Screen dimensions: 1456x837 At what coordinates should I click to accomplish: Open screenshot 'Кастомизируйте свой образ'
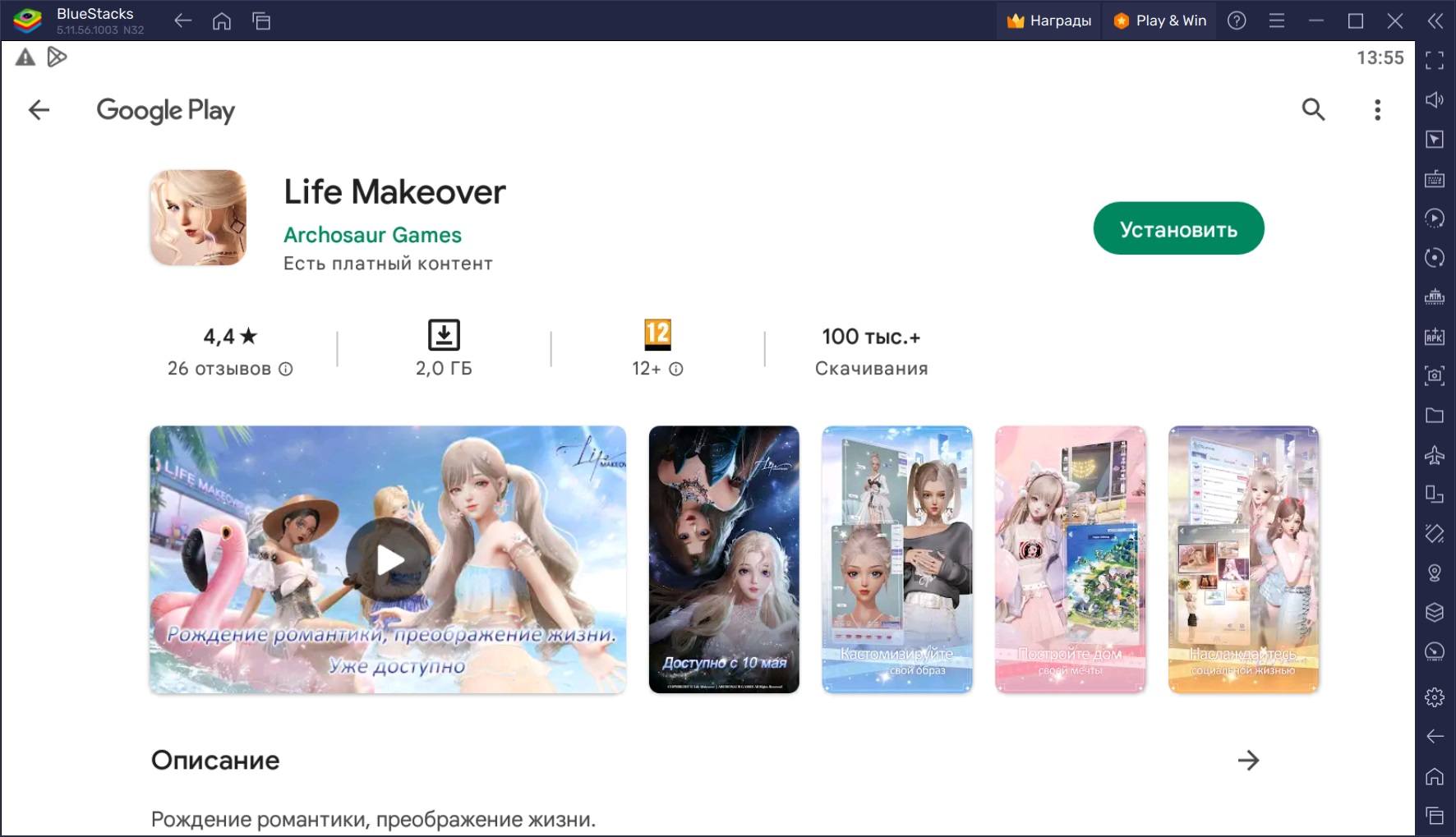(x=897, y=559)
